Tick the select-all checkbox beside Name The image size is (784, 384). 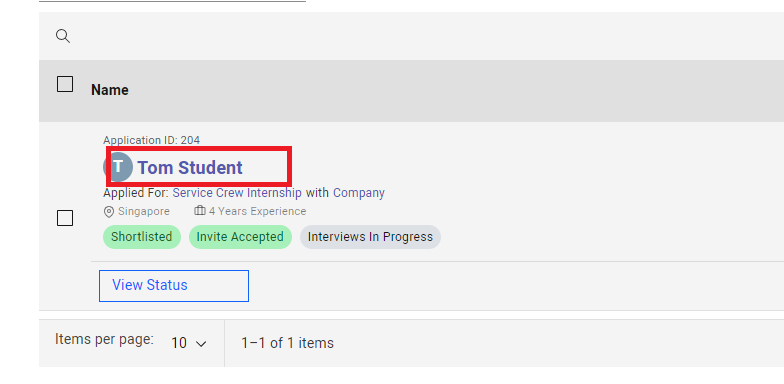coord(65,84)
